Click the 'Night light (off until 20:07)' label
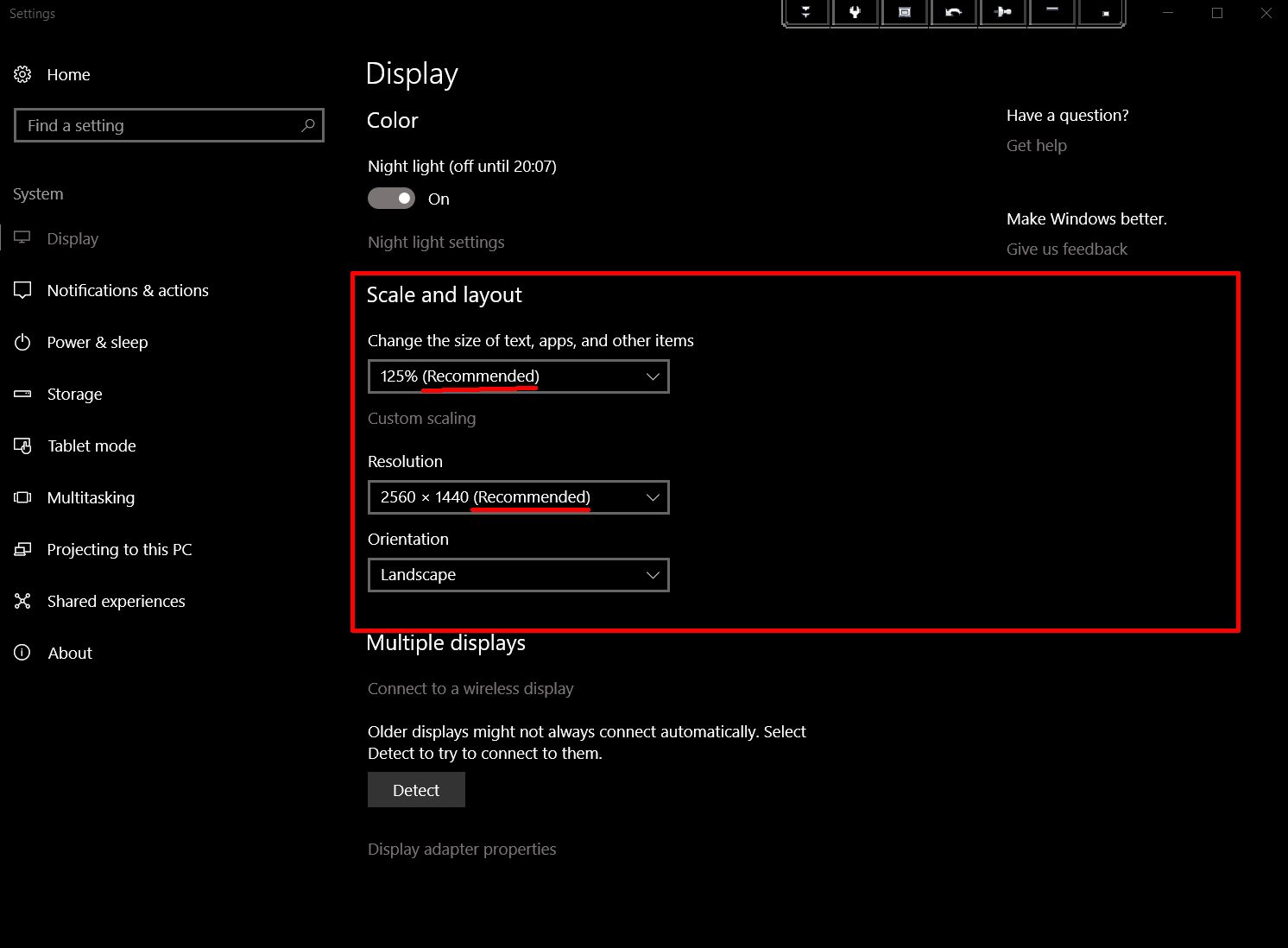Screen dimensions: 1288x948 462,167
